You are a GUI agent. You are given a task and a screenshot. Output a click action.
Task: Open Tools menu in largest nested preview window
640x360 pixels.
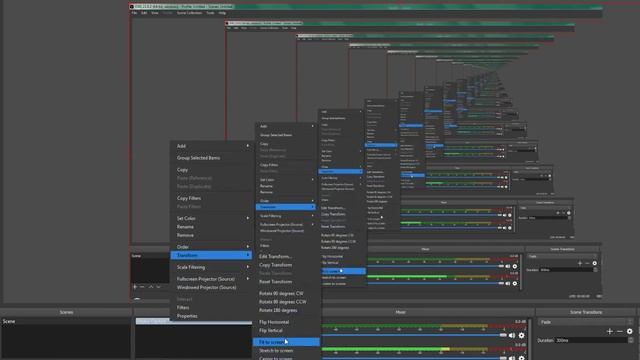point(210,13)
